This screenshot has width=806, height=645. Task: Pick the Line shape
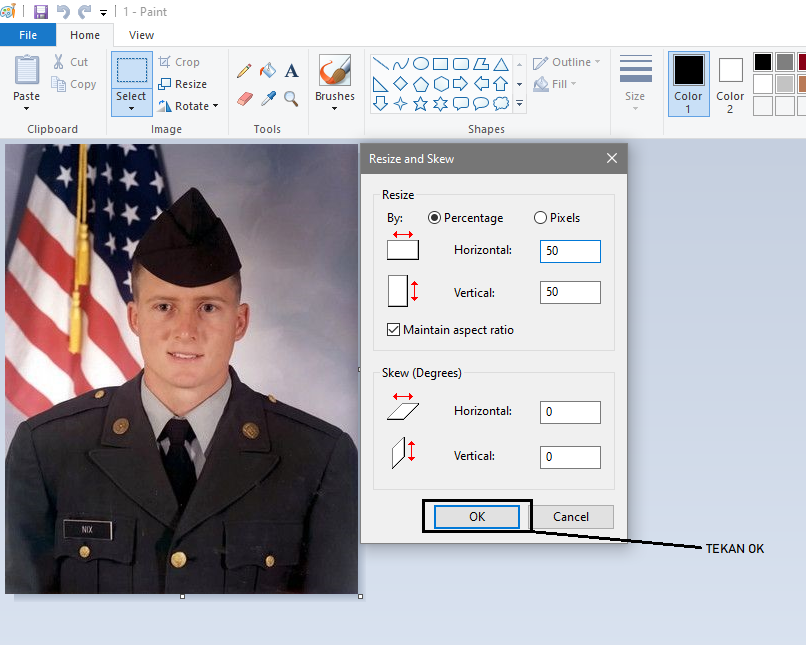[x=380, y=64]
